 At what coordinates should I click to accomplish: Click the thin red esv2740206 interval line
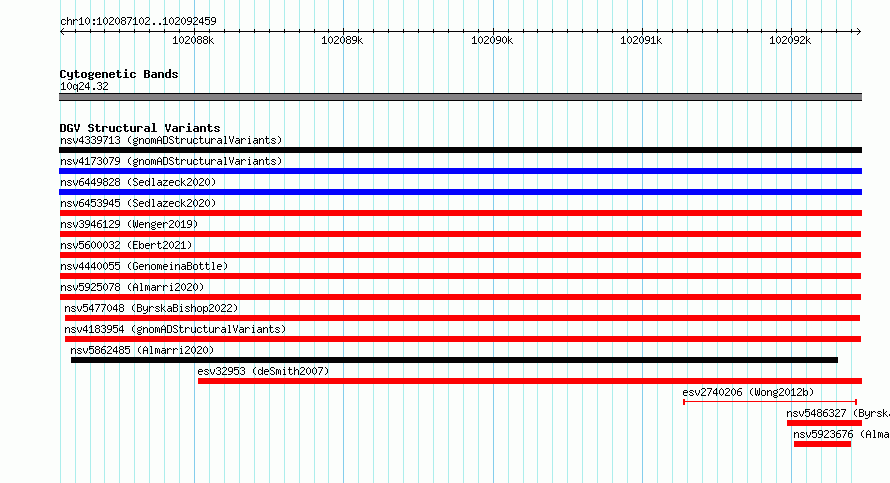click(x=770, y=402)
